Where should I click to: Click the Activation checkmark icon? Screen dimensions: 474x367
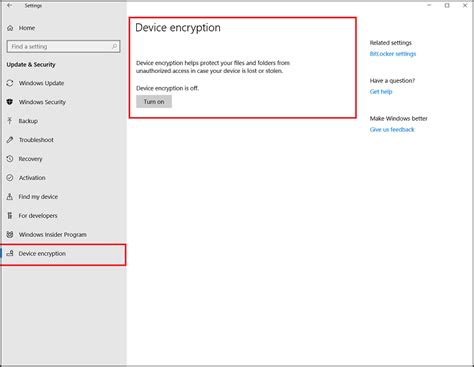pos(10,178)
